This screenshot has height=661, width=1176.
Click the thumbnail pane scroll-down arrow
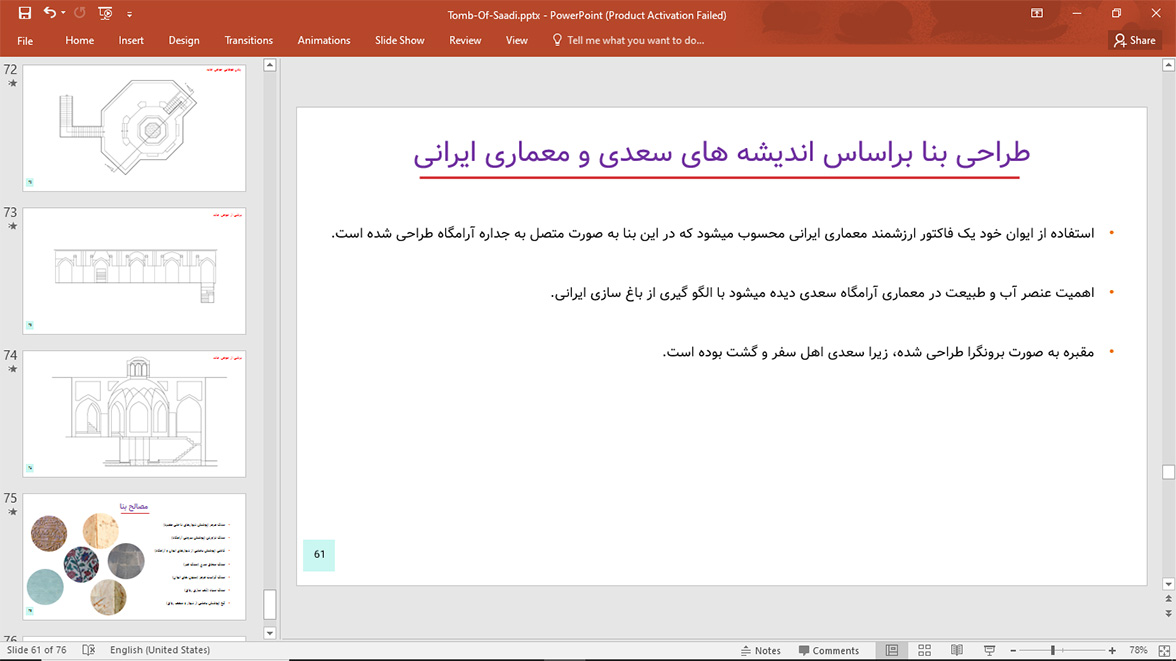(x=270, y=633)
